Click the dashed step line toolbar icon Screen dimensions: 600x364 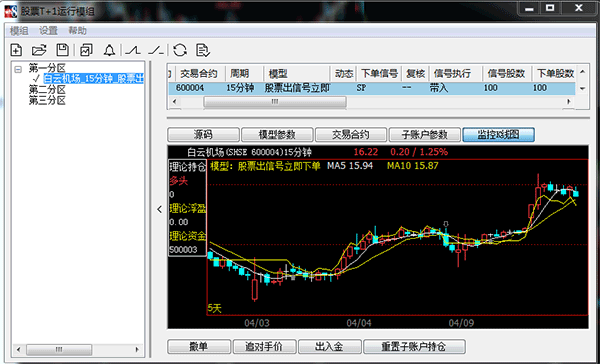(x=156, y=50)
